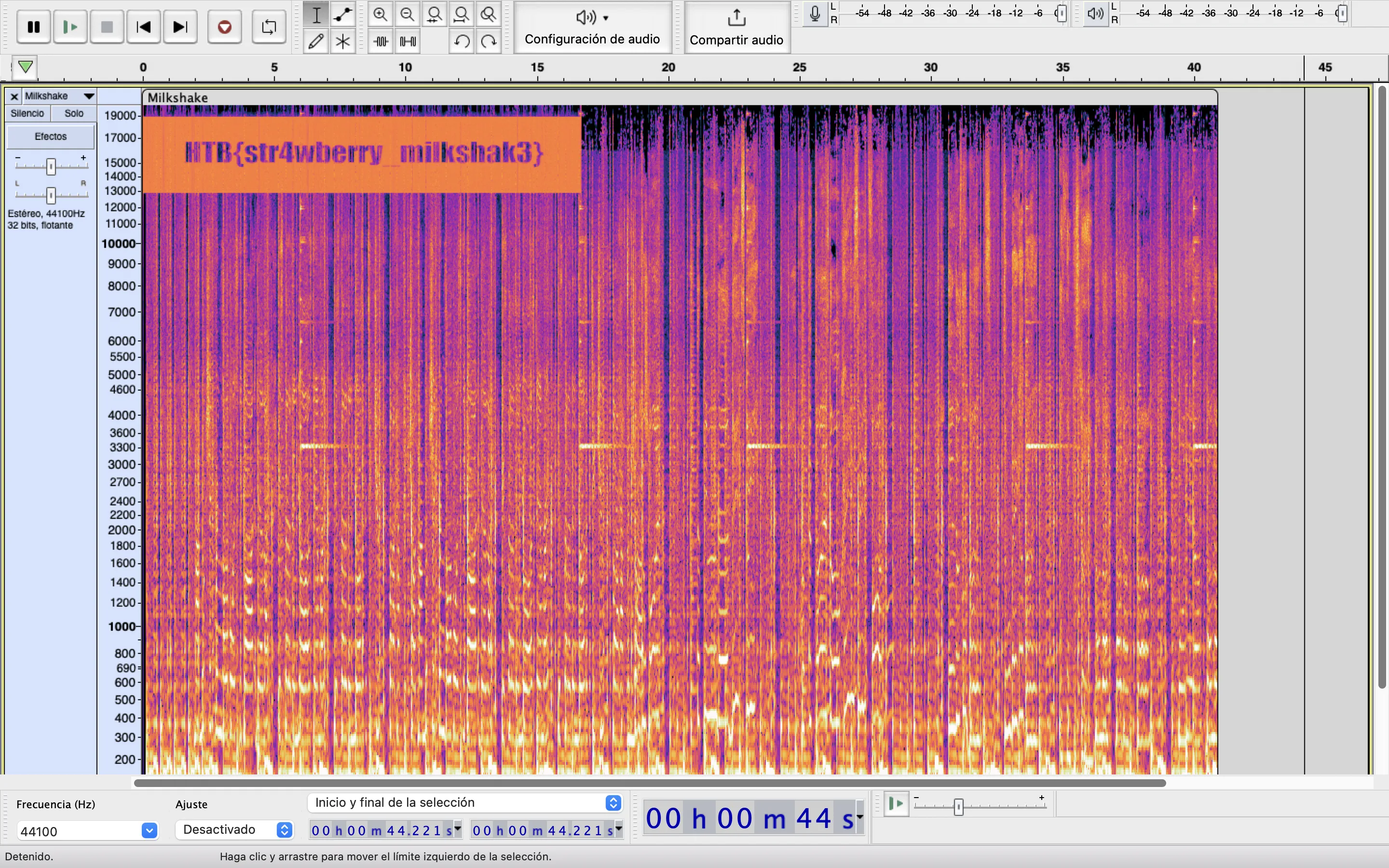
Task: Click the red Record button
Action: [x=224, y=27]
